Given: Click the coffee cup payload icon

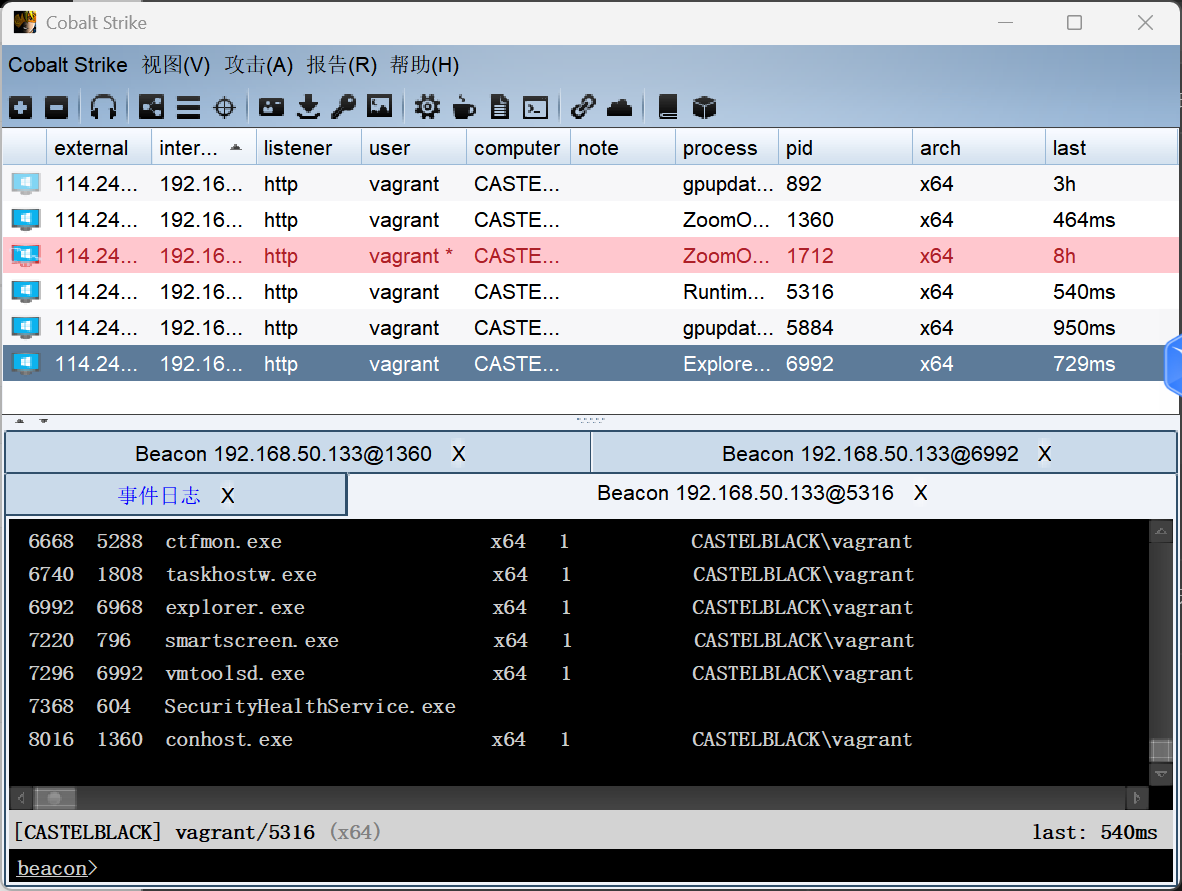Looking at the screenshot, I should pos(464,107).
